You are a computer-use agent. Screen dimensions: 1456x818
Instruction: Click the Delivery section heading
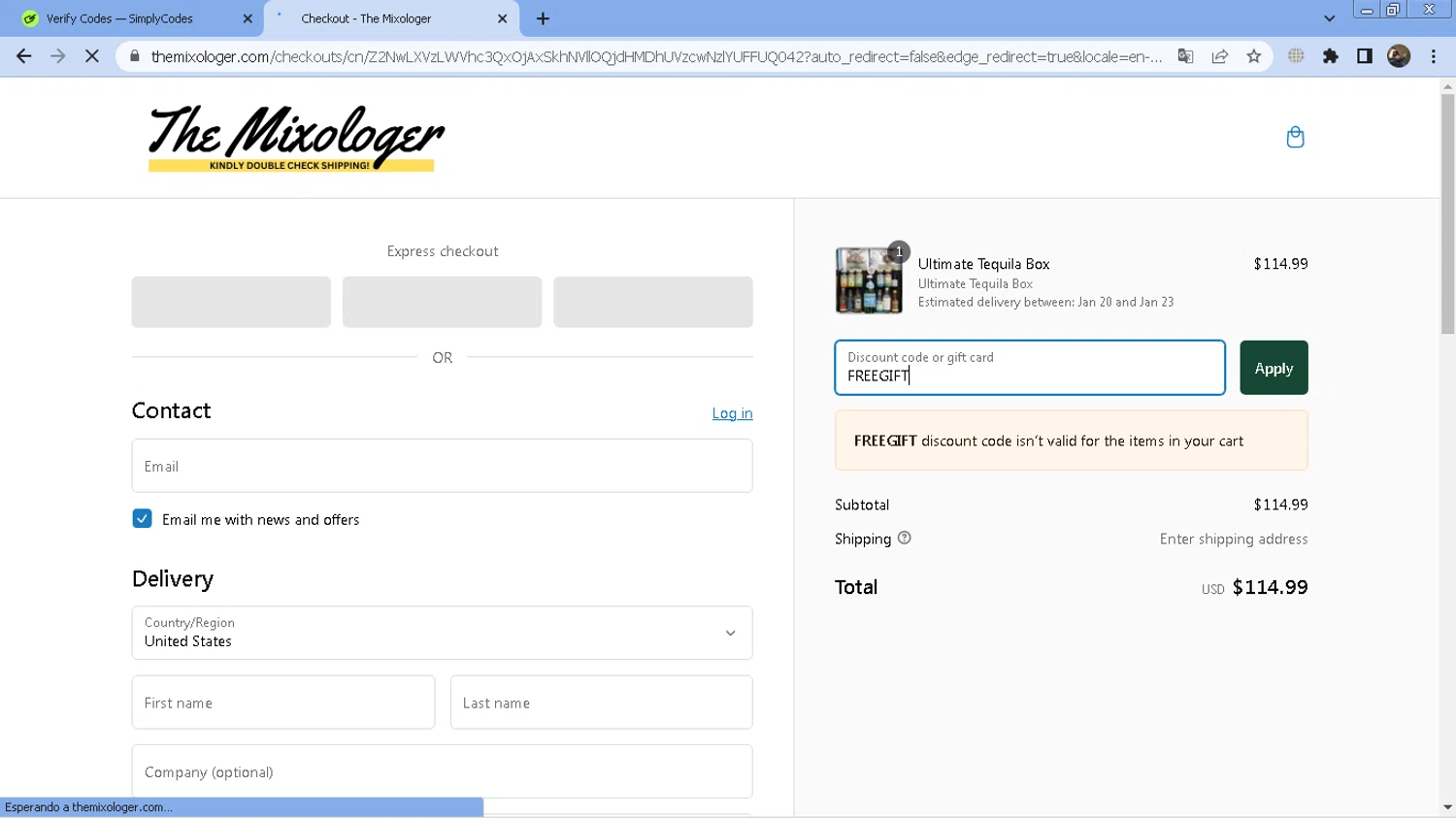coord(173,578)
